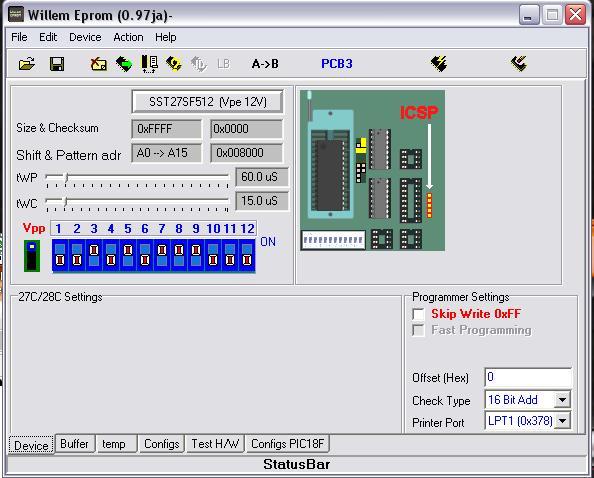
Task: Open the Edit menu
Action: click(x=48, y=37)
